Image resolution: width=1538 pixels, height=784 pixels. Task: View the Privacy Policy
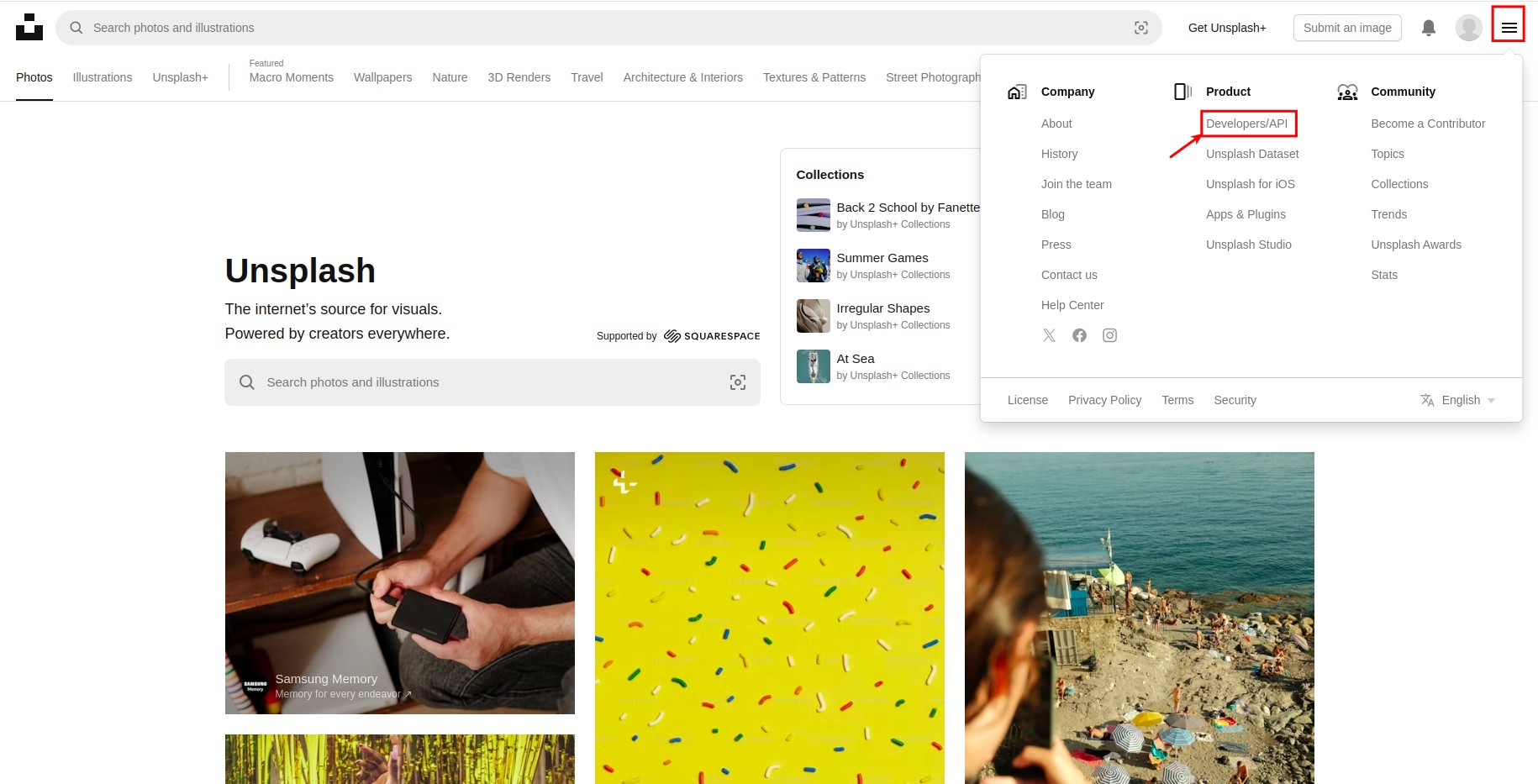tap(1104, 400)
